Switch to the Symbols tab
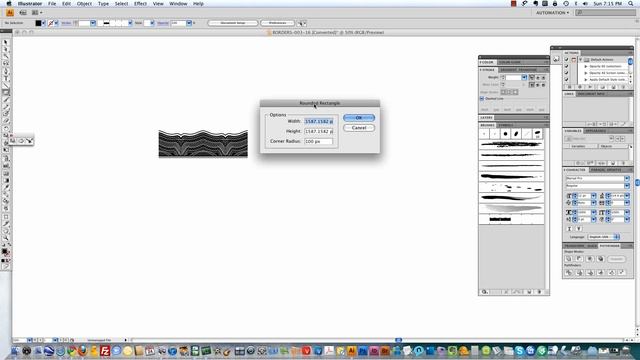 point(506,125)
